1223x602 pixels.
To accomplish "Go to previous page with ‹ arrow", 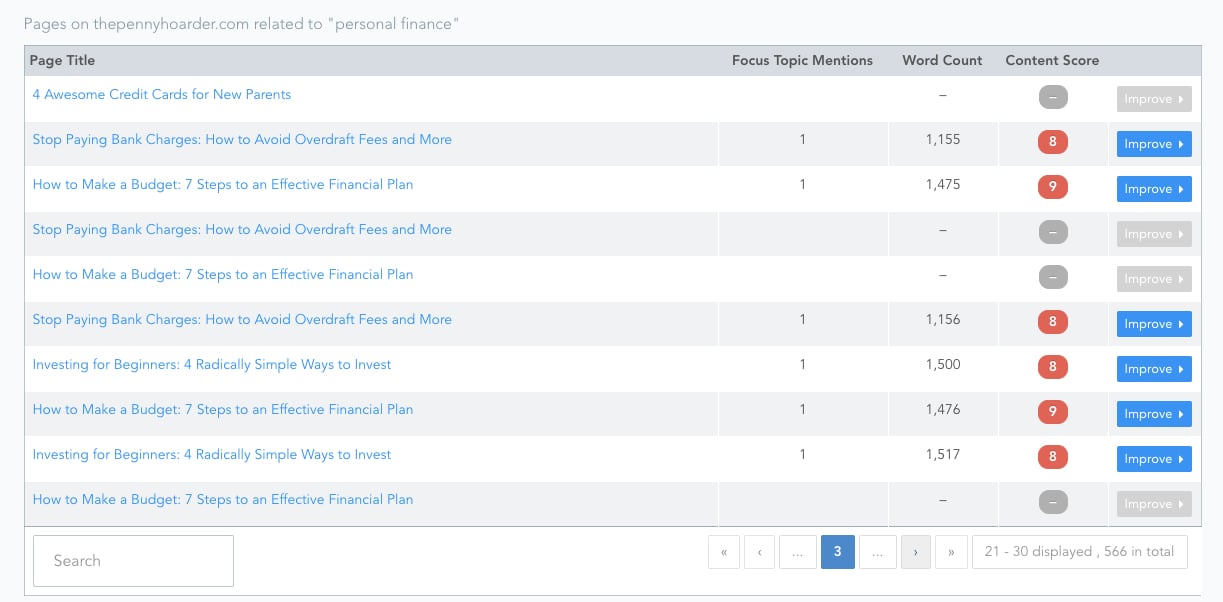I will coord(760,552).
